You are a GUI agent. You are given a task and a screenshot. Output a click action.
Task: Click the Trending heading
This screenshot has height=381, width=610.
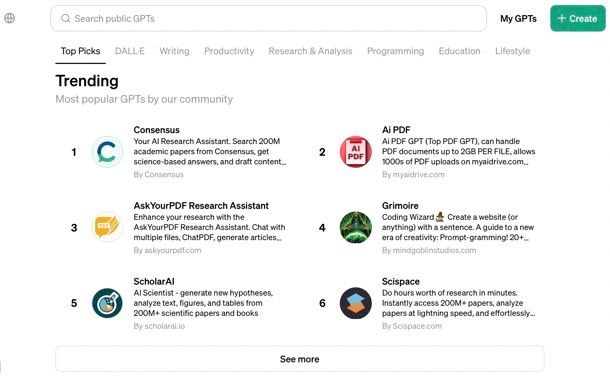click(x=87, y=81)
